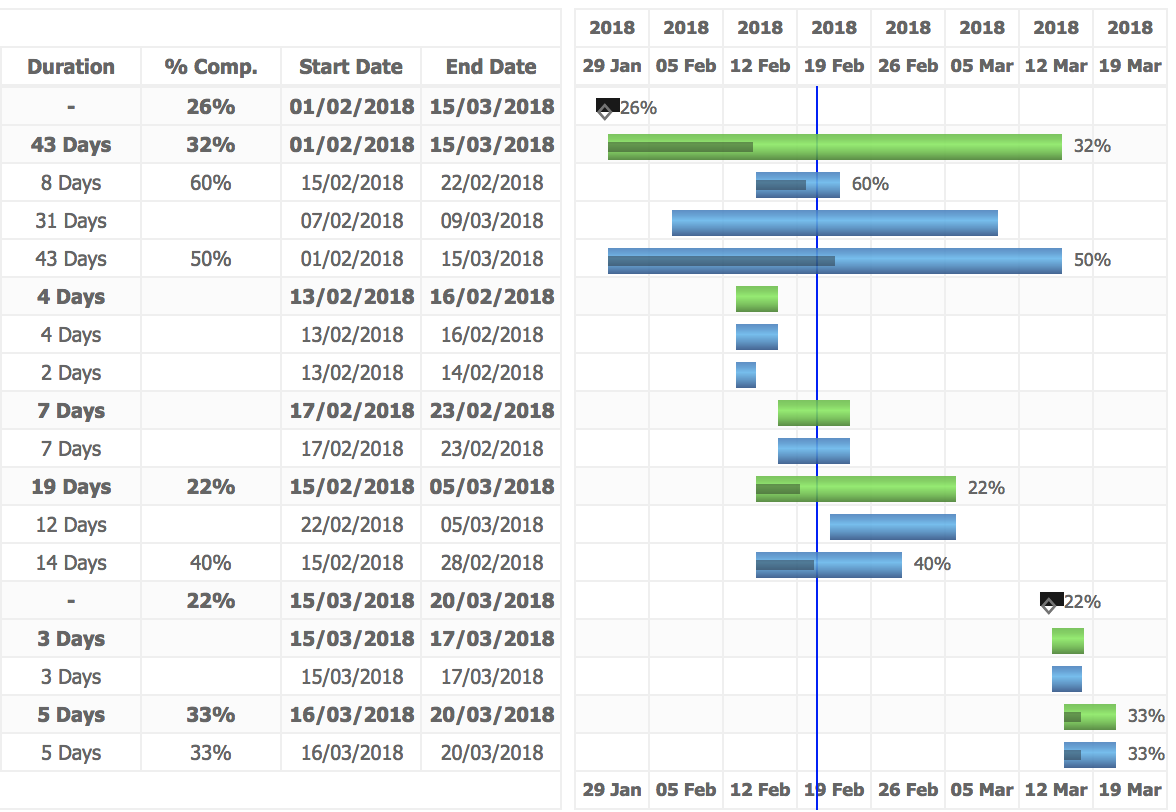Sort by the Duration column header
The image size is (1176, 812).
70,67
